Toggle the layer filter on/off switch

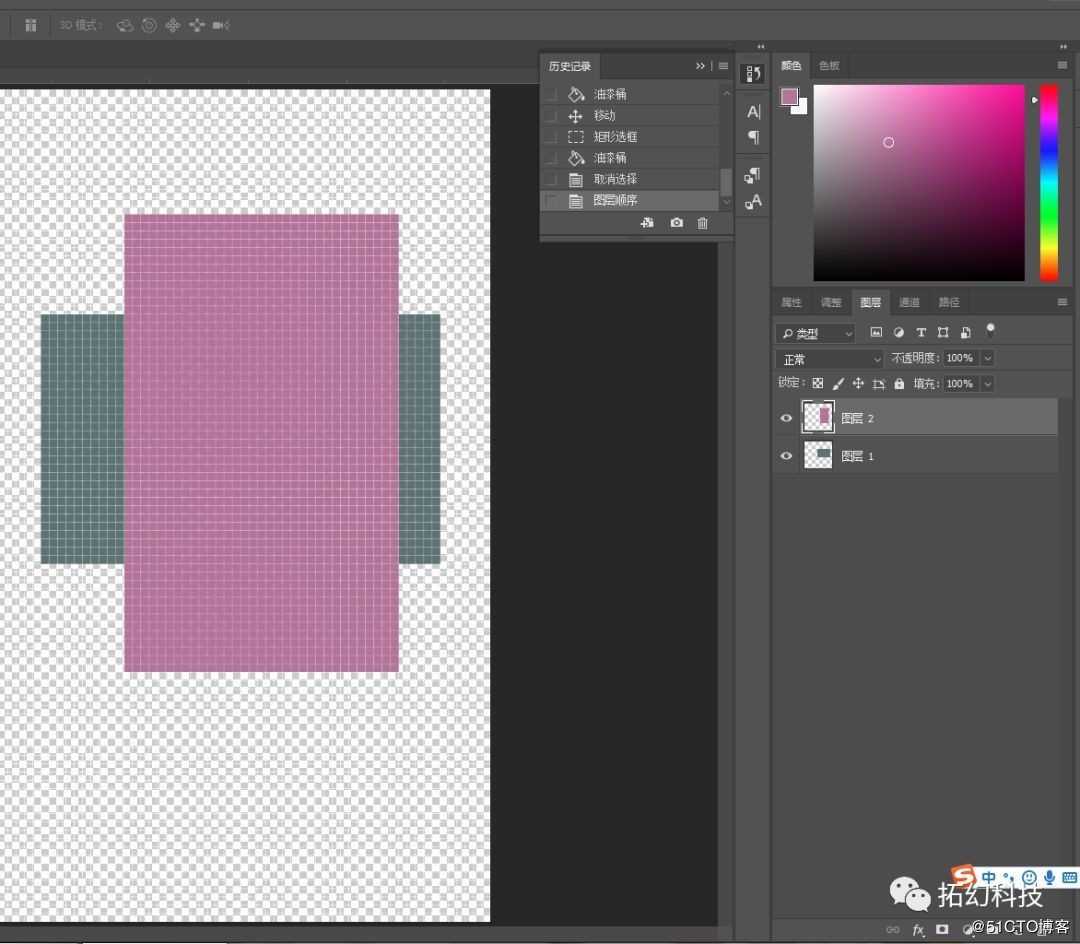click(990, 330)
